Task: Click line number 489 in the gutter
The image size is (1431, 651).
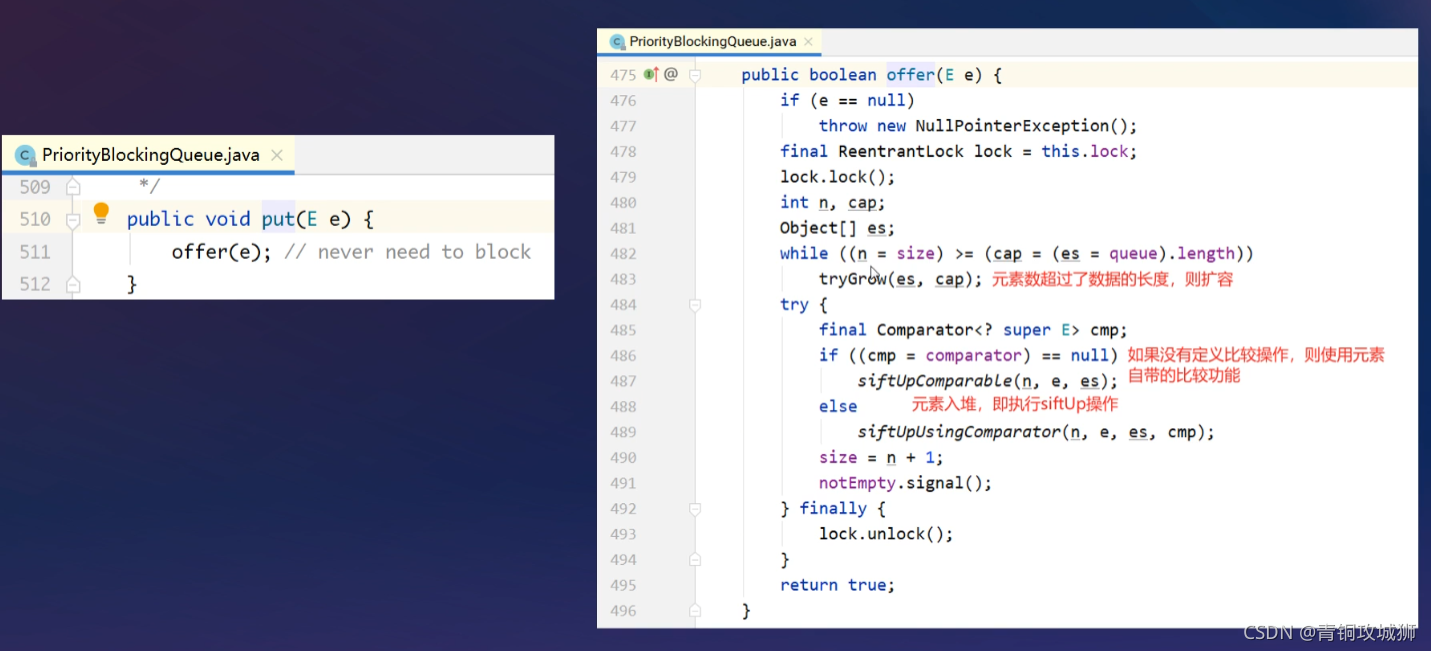Action: [623, 432]
